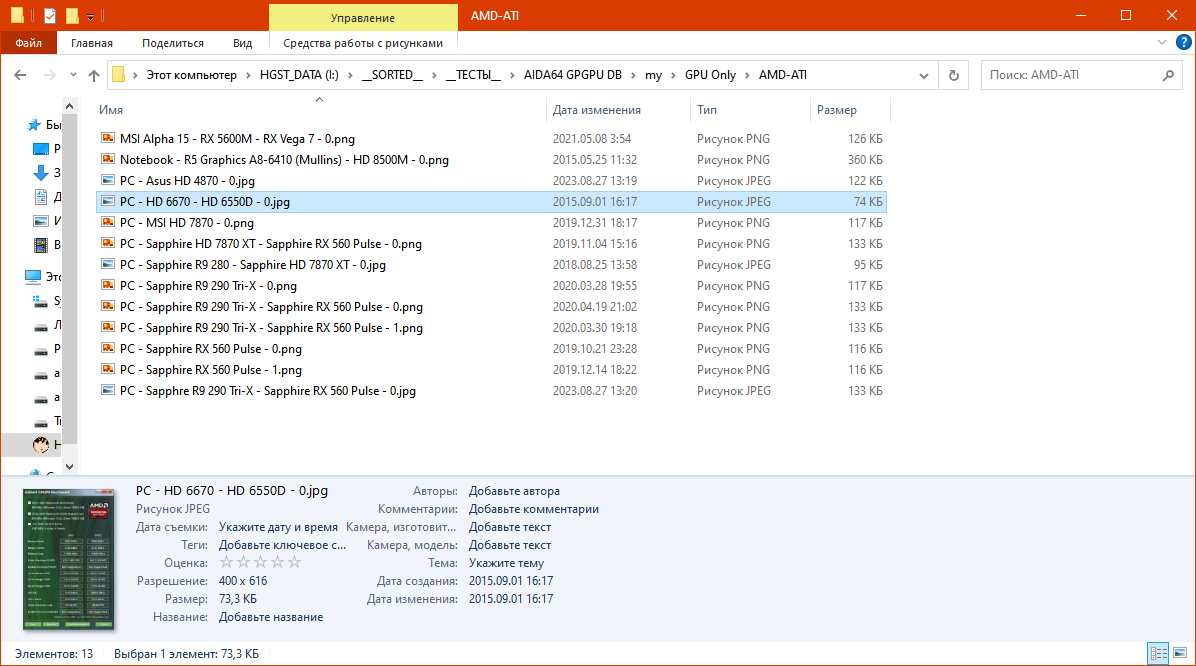1196x666 pixels.
Task: Click Добавьте автора in details pane
Action: click(514, 491)
